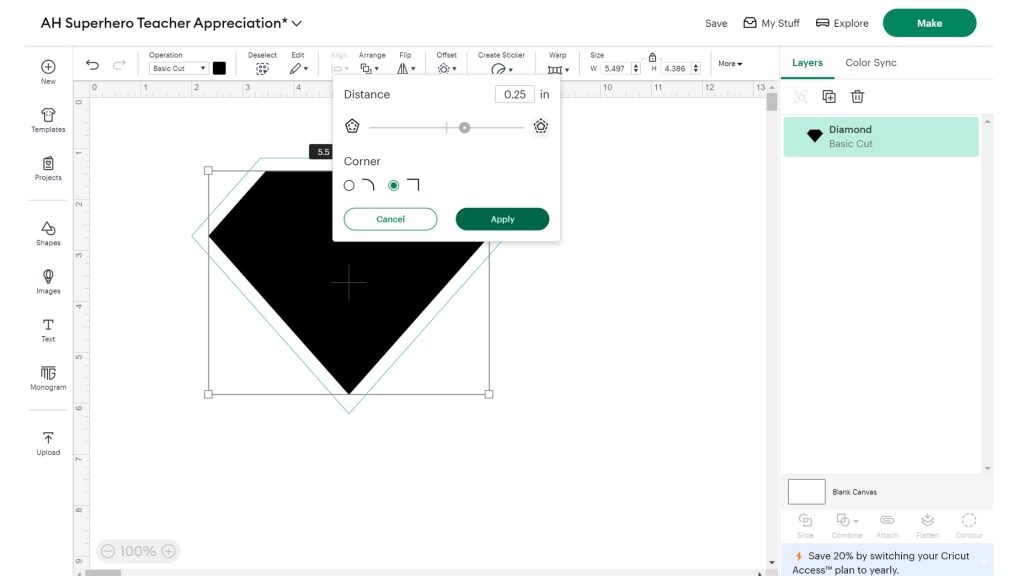
Task: Click the height size field
Action: point(675,68)
